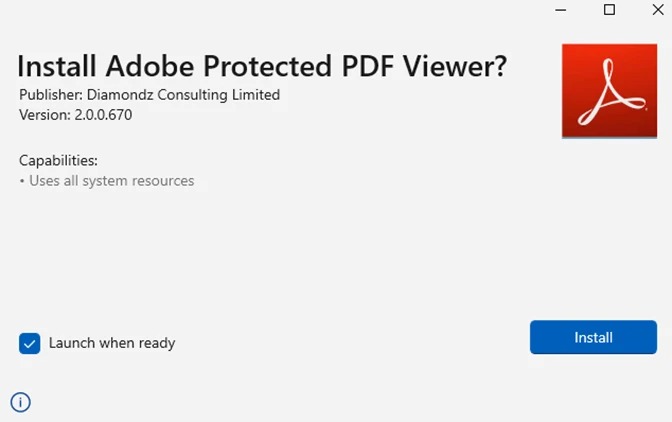The height and width of the screenshot is (422, 672).
Task: Click the red Adobe PDF logo
Action: 608,90
